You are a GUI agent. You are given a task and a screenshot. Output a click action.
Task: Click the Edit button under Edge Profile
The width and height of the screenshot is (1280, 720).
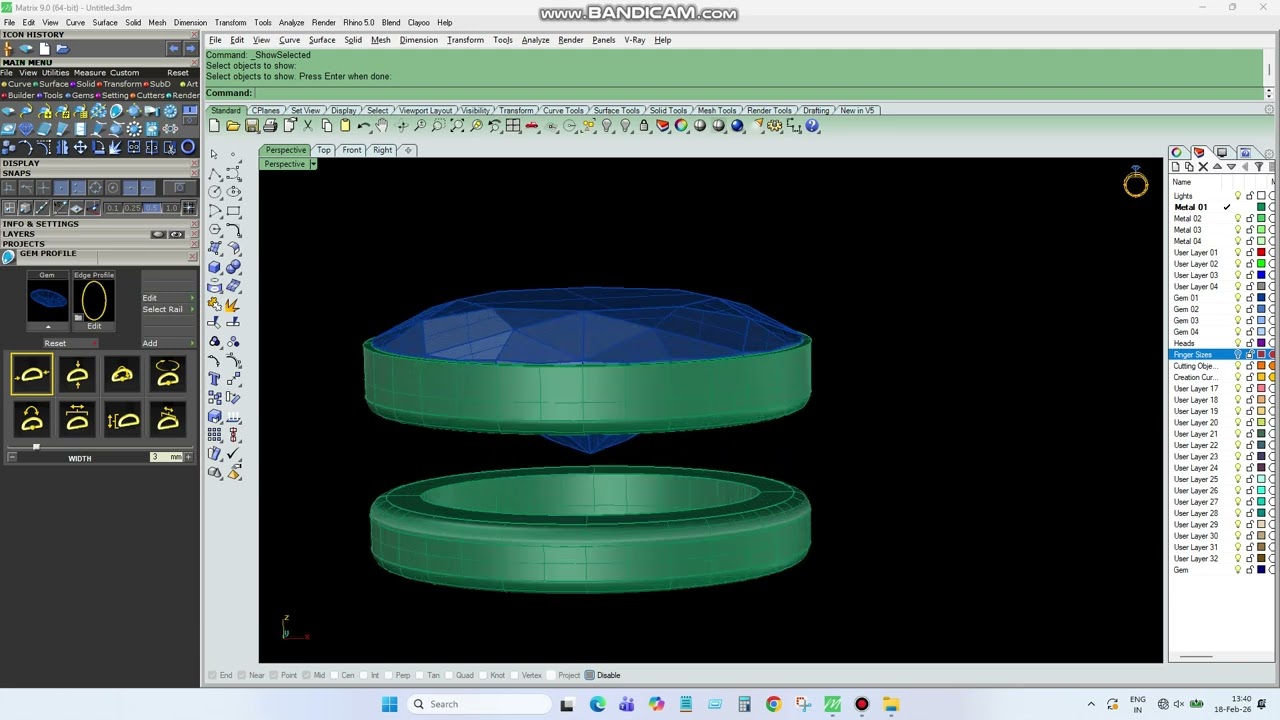tap(94, 326)
